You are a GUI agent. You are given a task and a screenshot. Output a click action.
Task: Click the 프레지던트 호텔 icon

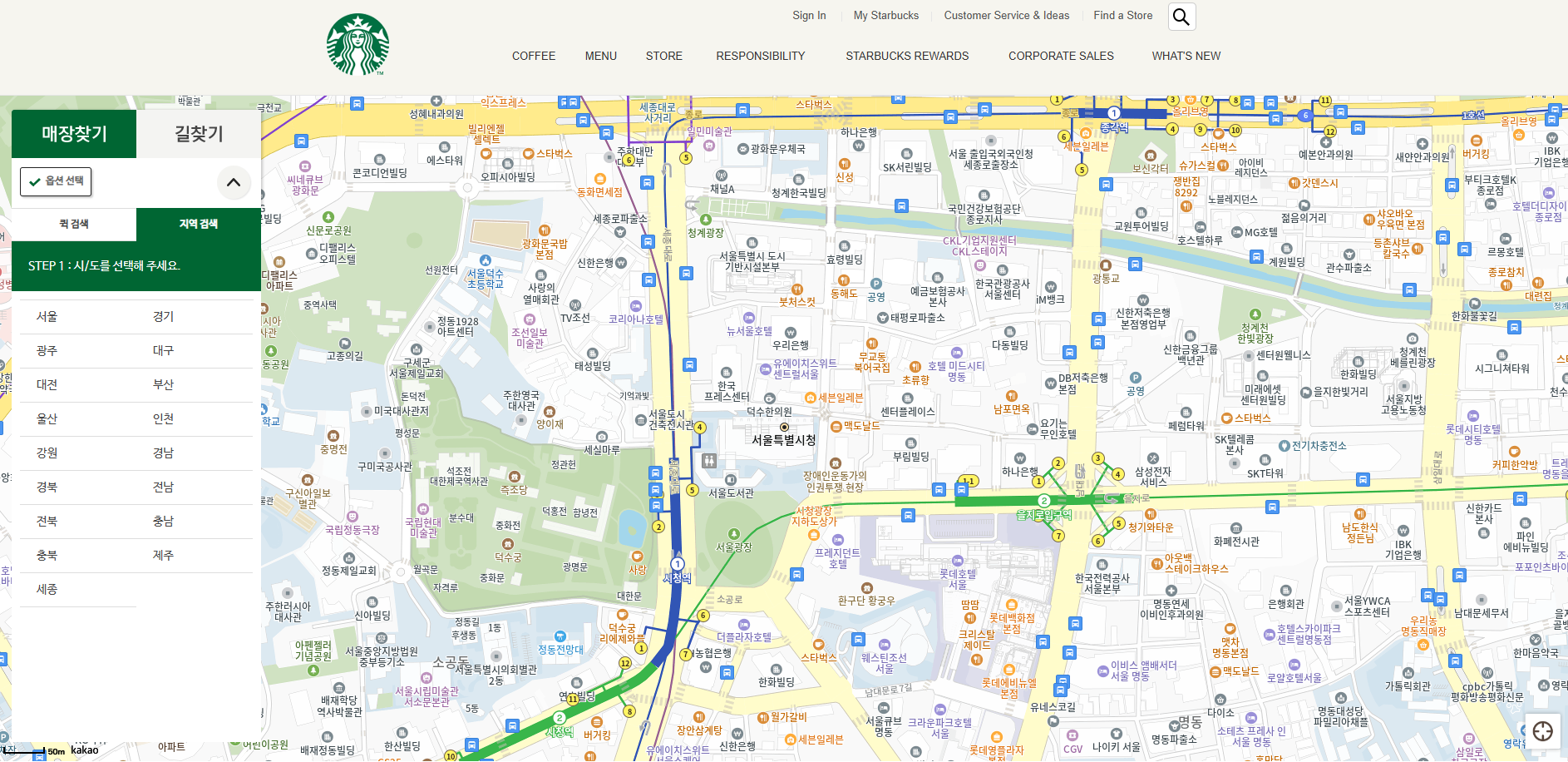[838, 540]
